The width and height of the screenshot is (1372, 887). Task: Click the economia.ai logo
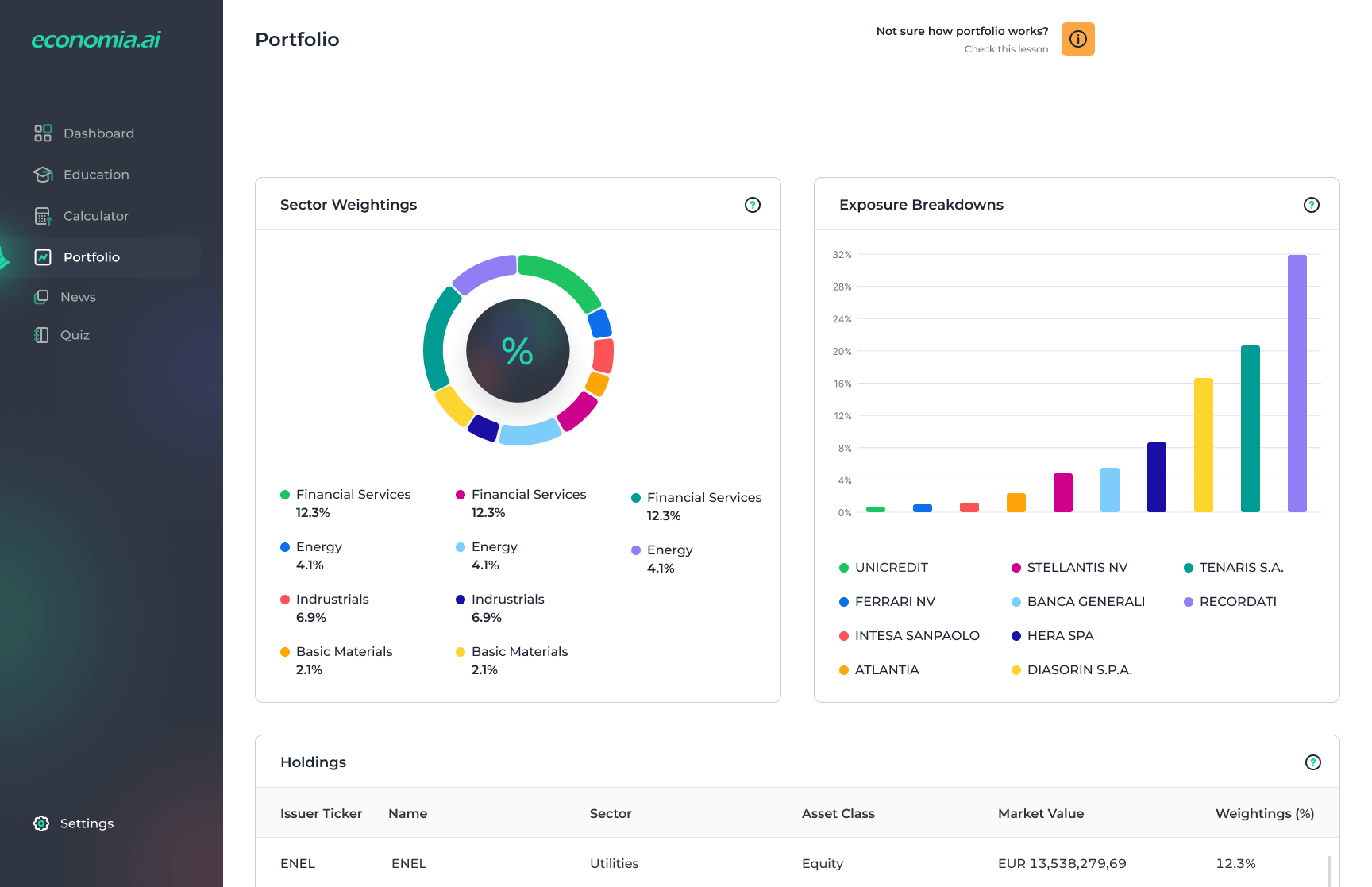tap(96, 40)
